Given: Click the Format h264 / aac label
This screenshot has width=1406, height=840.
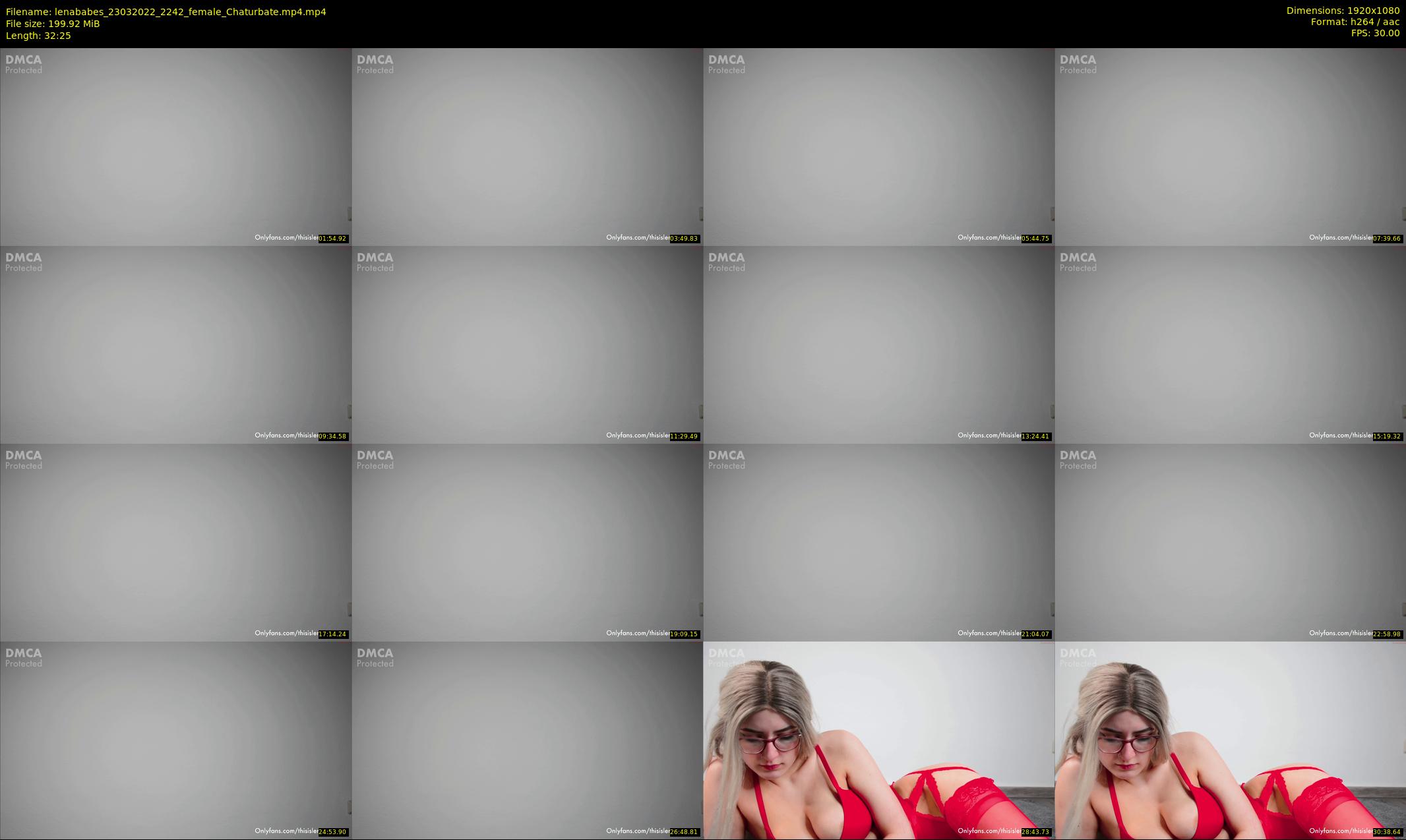Looking at the screenshot, I should point(1355,22).
